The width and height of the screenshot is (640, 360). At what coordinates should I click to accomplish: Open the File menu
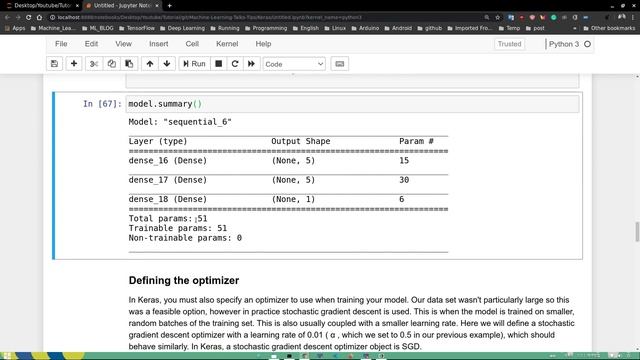(x=61, y=44)
